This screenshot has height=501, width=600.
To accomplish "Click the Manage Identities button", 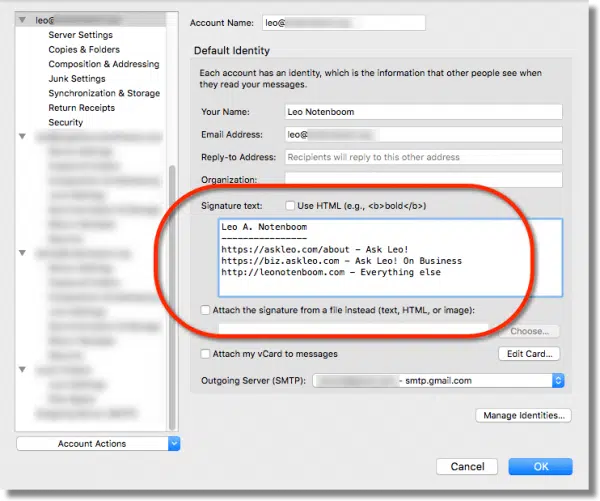I will click(524, 414).
